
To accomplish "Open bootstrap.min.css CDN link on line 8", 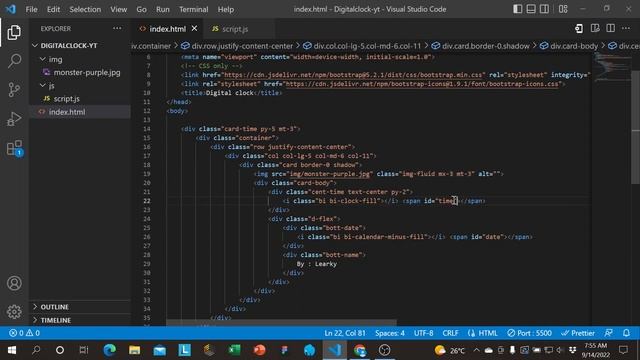I will pyautogui.click(x=353, y=75).
